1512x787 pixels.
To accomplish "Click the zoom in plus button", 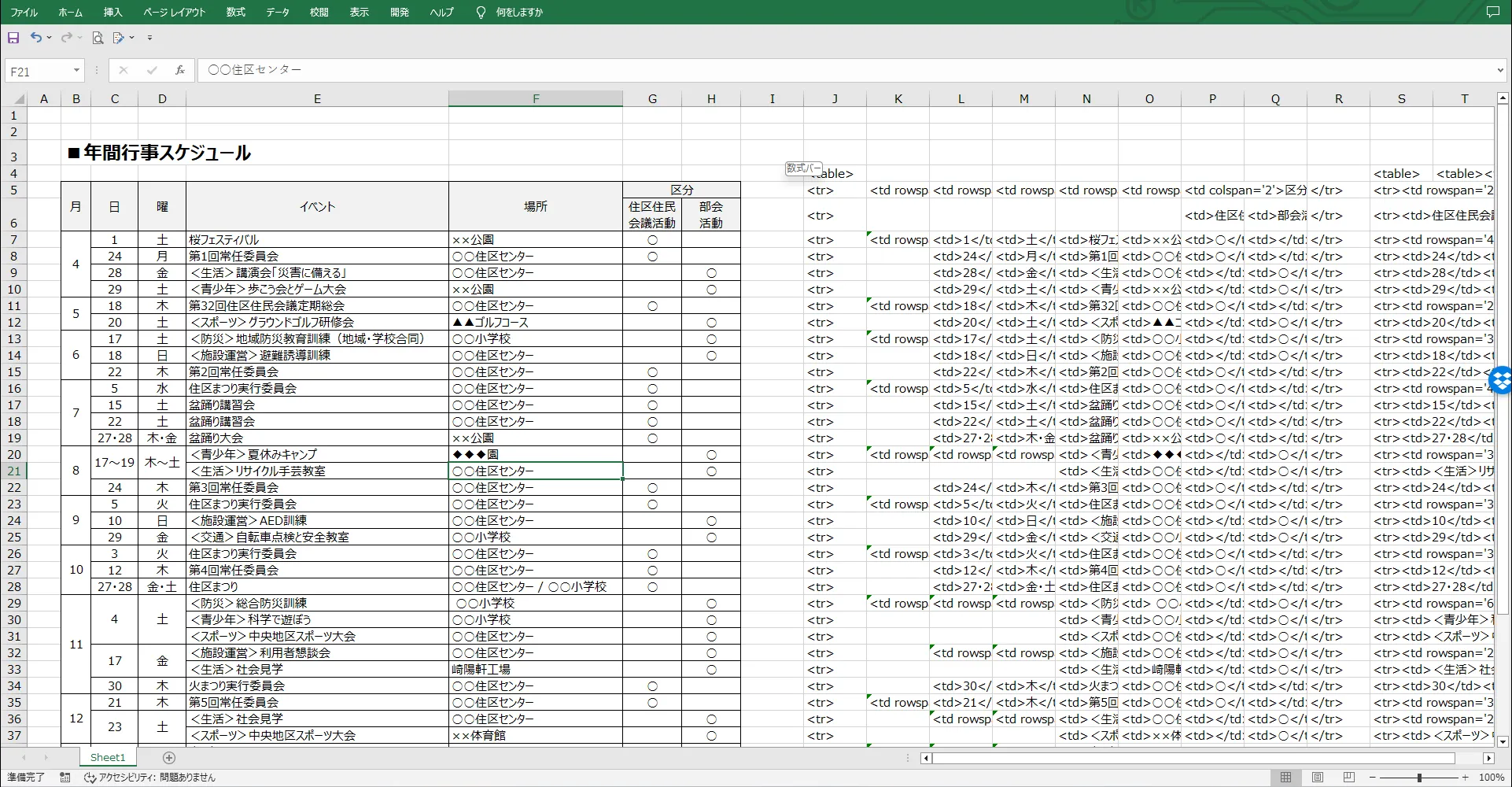I will (x=1466, y=778).
